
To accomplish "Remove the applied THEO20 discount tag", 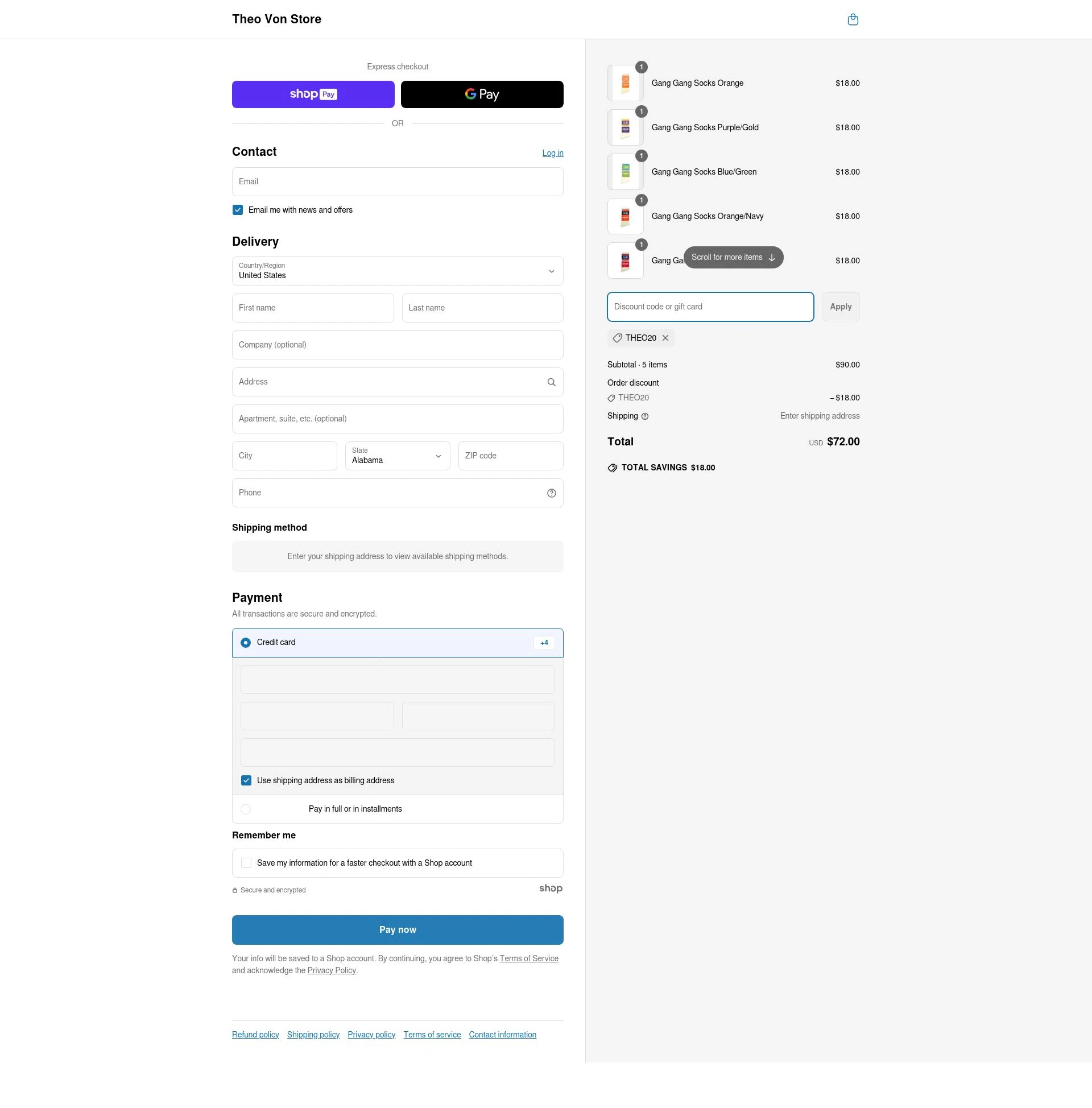I will [x=665, y=338].
